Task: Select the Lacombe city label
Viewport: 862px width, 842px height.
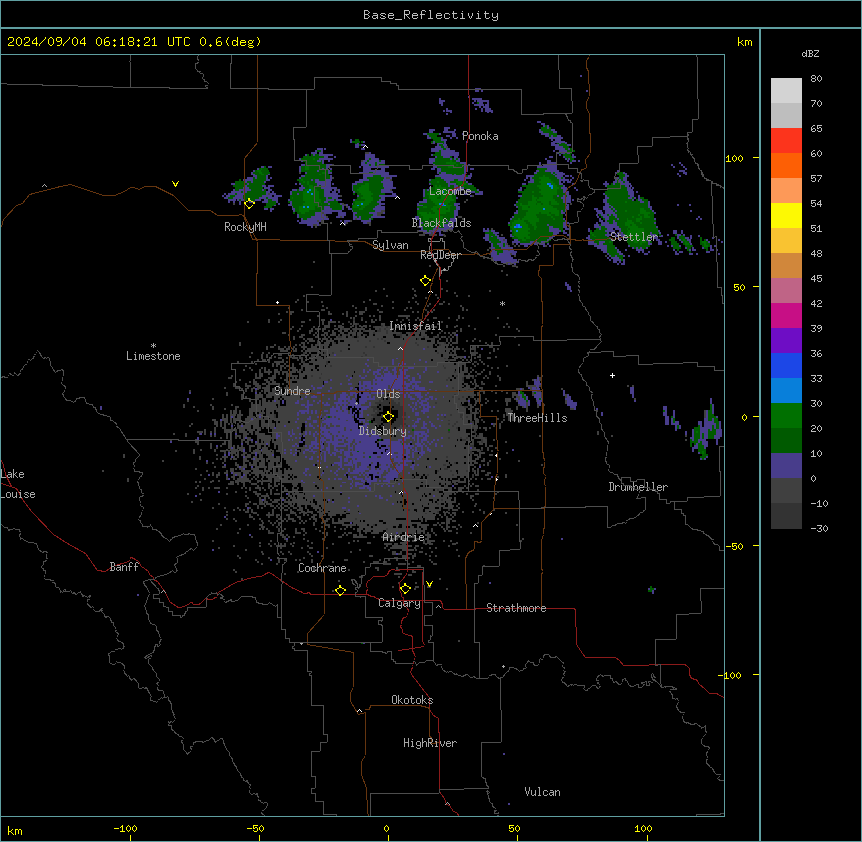Action: [450, 191]
